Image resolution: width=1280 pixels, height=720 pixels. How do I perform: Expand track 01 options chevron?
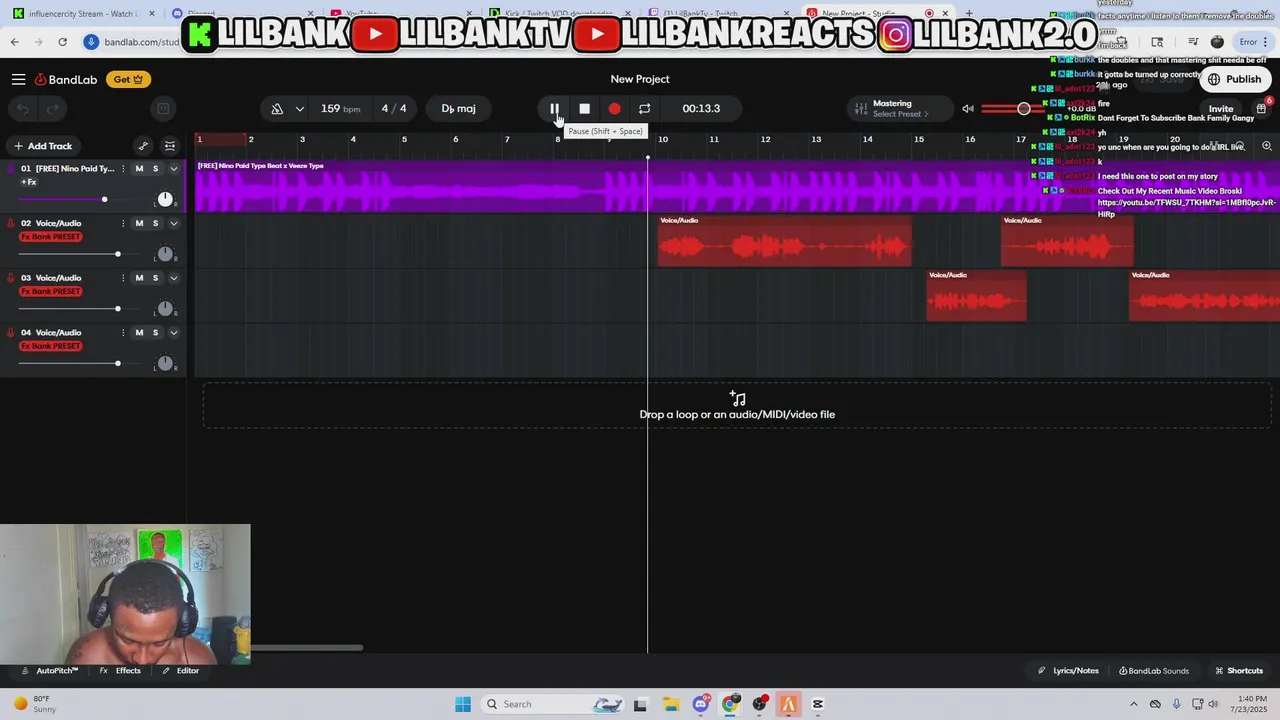(x=173, y=169)
